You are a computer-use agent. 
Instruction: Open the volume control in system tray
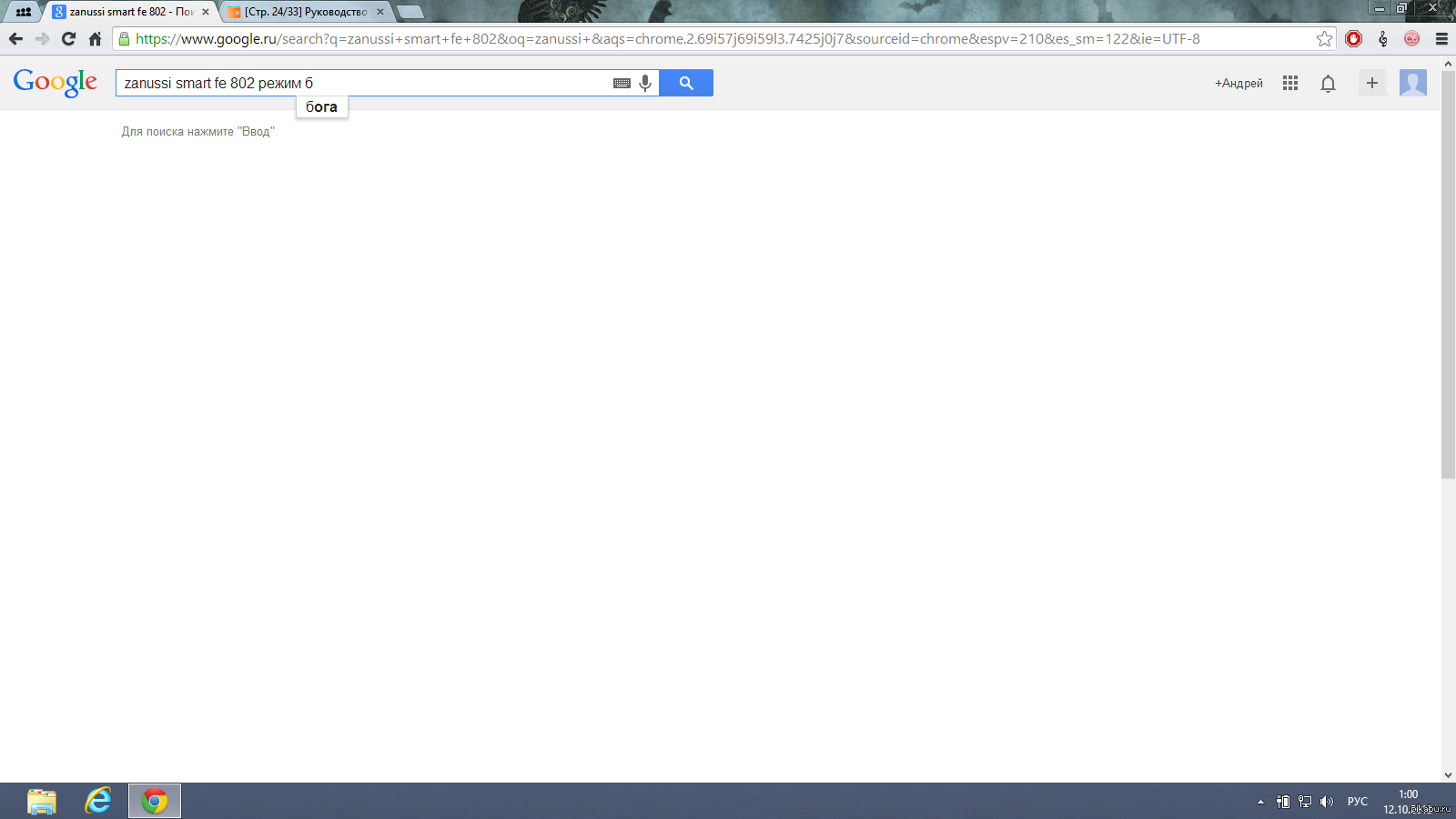1327,802
